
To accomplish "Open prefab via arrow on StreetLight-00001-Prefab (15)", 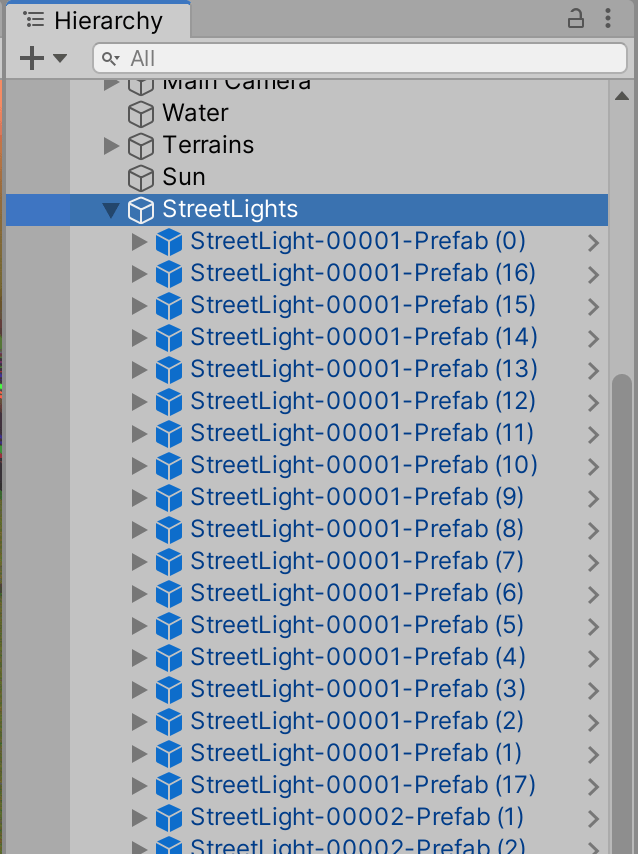I will tap(593, 306).
